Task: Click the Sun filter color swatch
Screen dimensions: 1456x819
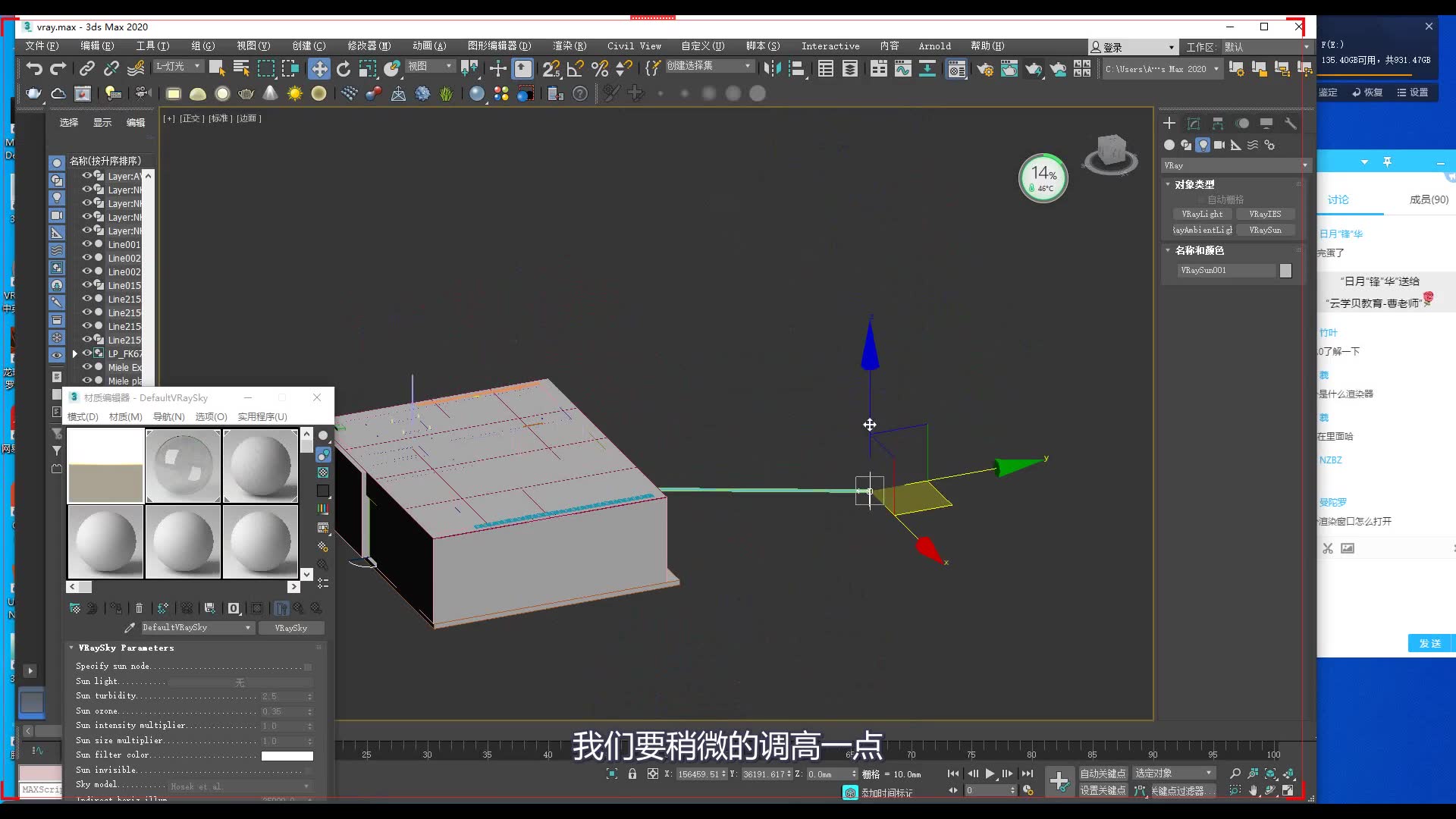Action: (x=287, y=755)
